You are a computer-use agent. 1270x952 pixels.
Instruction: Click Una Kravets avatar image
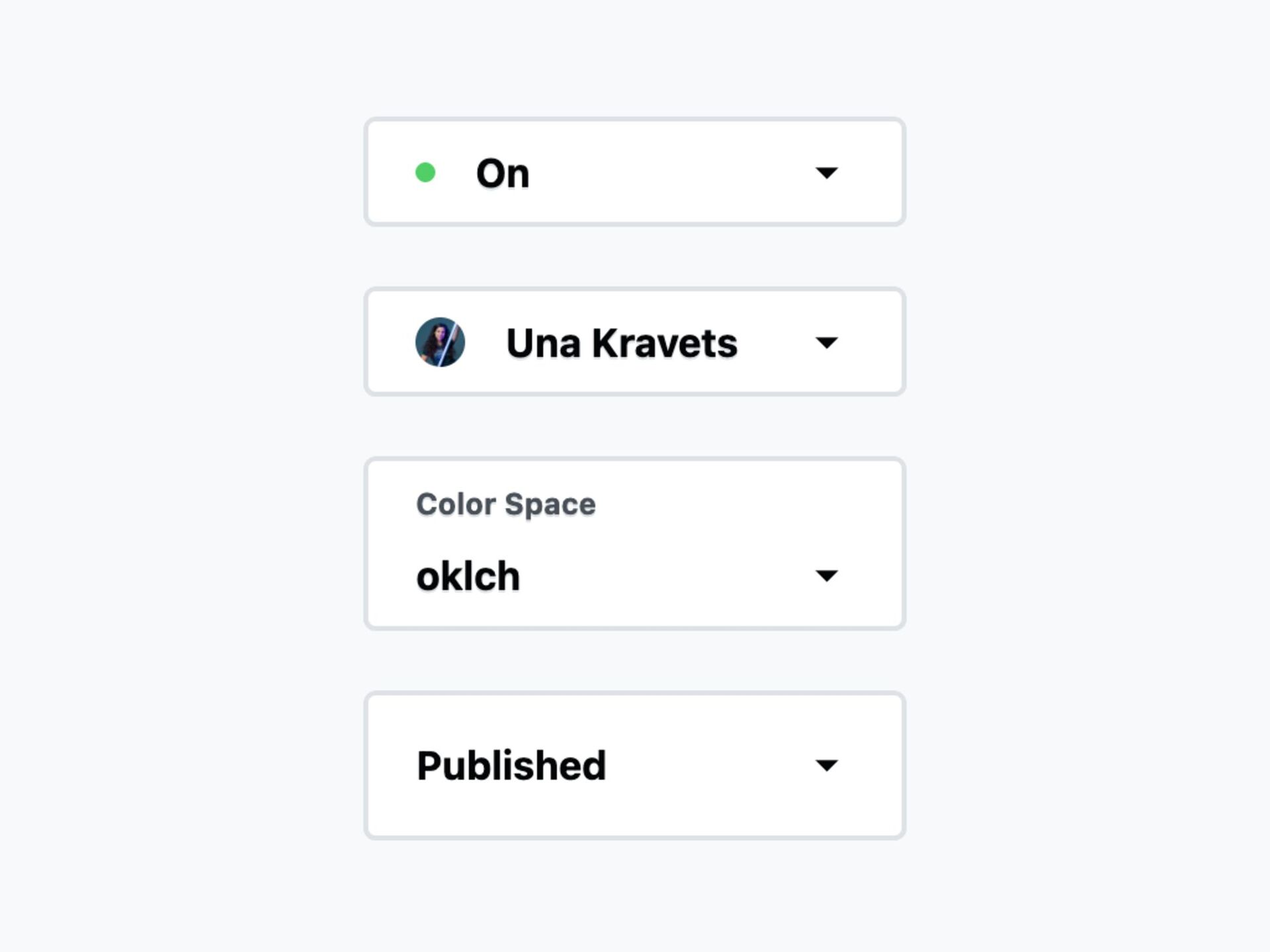[440, 342]
